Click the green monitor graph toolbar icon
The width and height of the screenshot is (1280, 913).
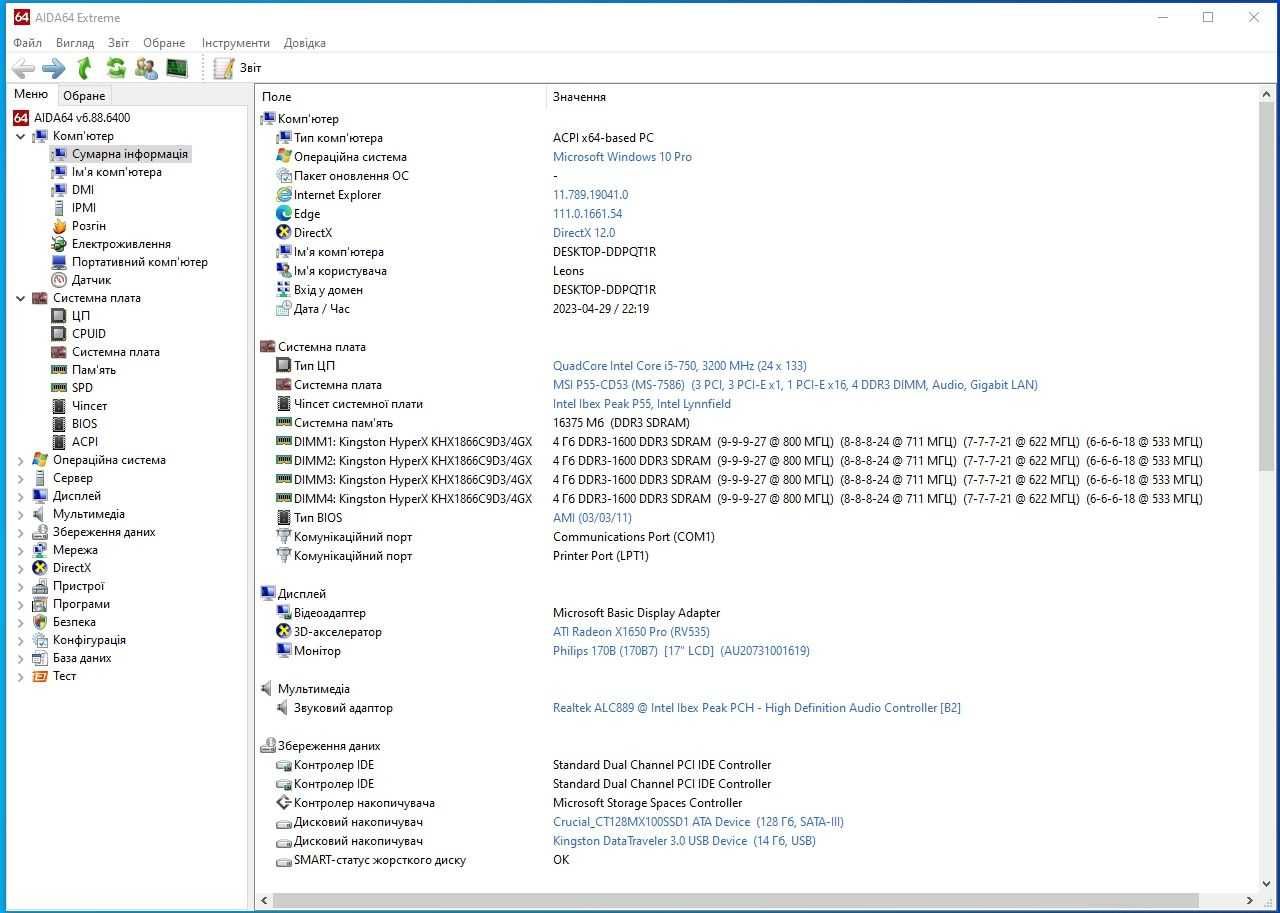pyautogui.click(x=177, y=68)
